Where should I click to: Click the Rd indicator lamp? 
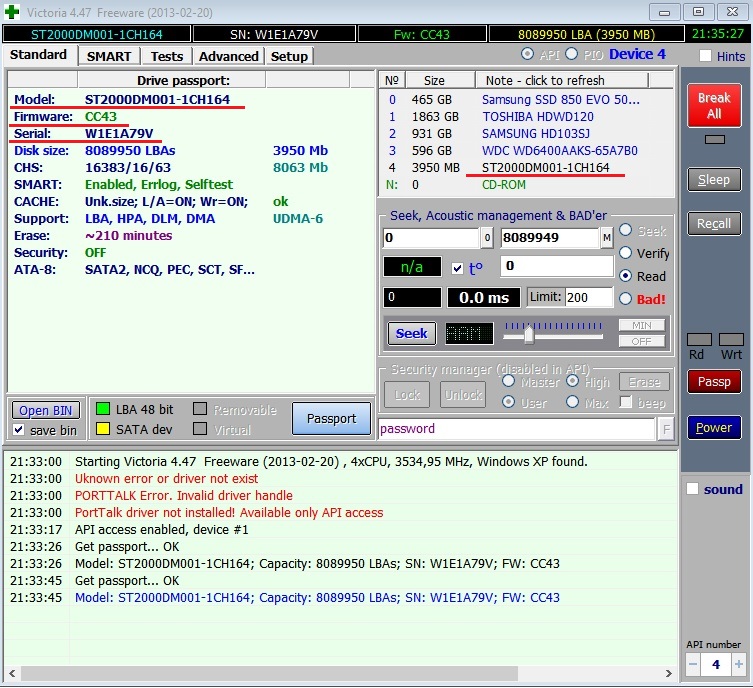[699, 339]
